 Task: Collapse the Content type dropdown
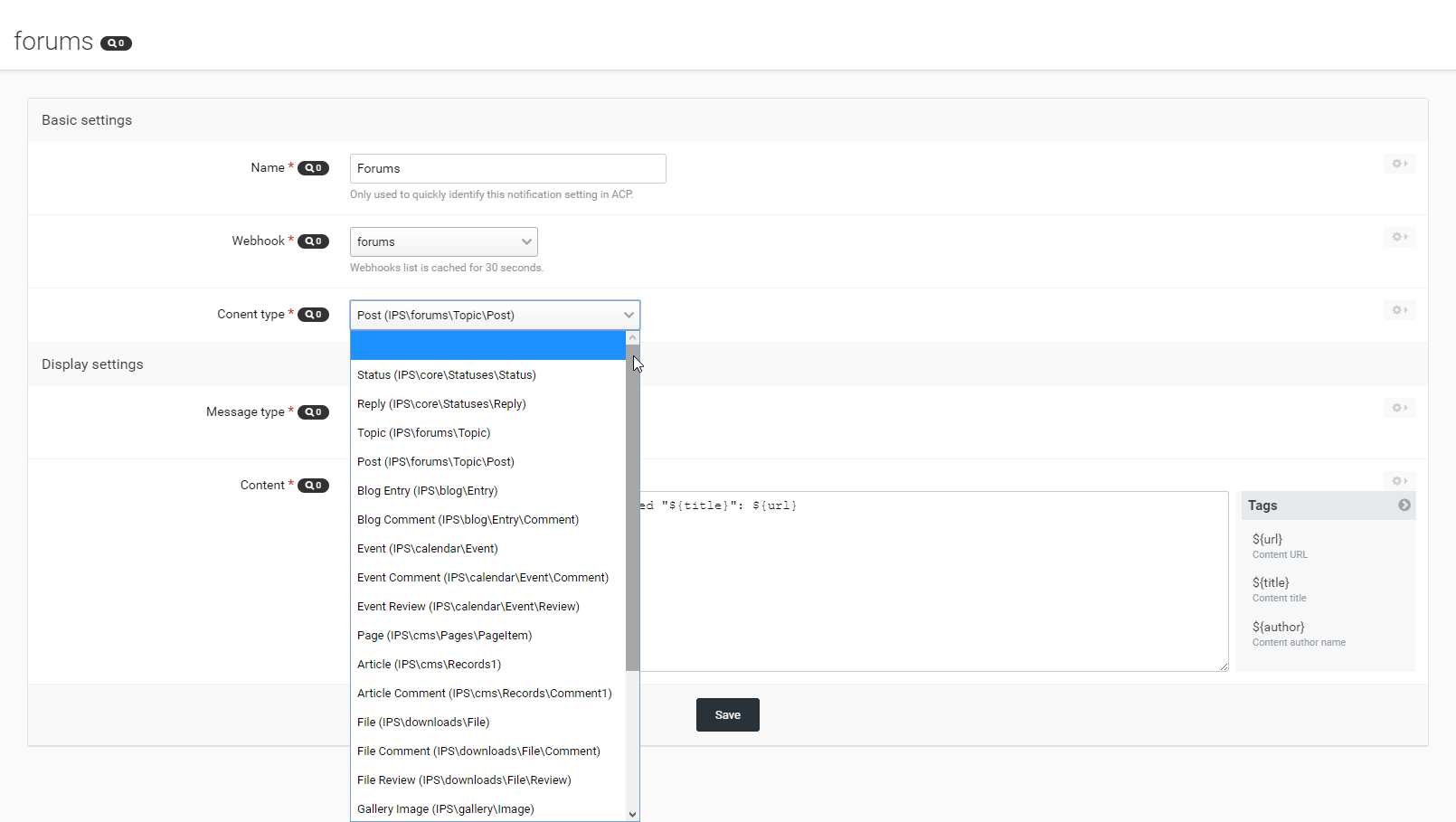click(x=495, y=315)
